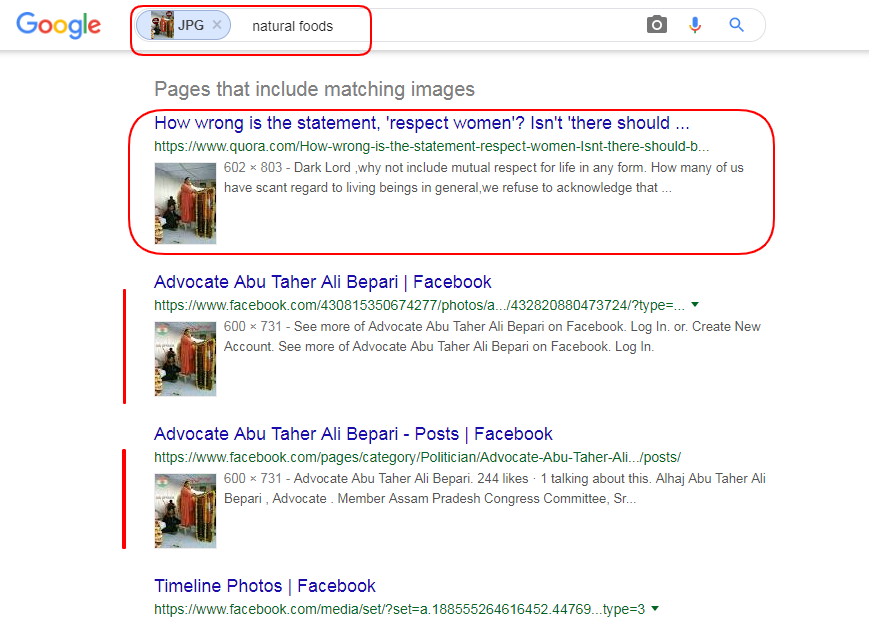Click 'Pages that include matching images' heading
This screenshot has height=623, width=869.
pos(314,89)
